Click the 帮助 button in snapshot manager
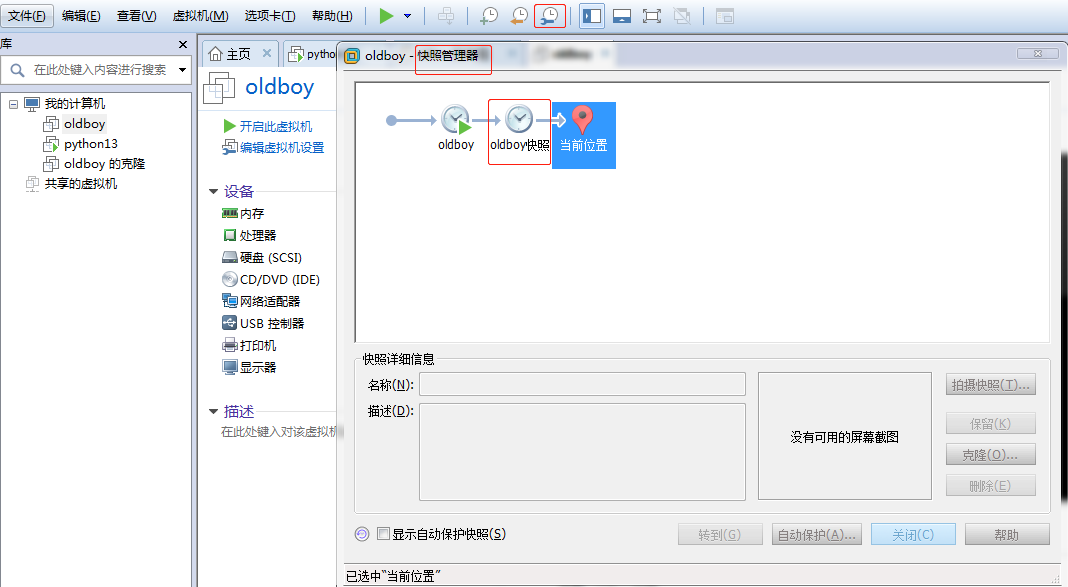Viewport: 1068px width, 587px height. pos(1007,535)
